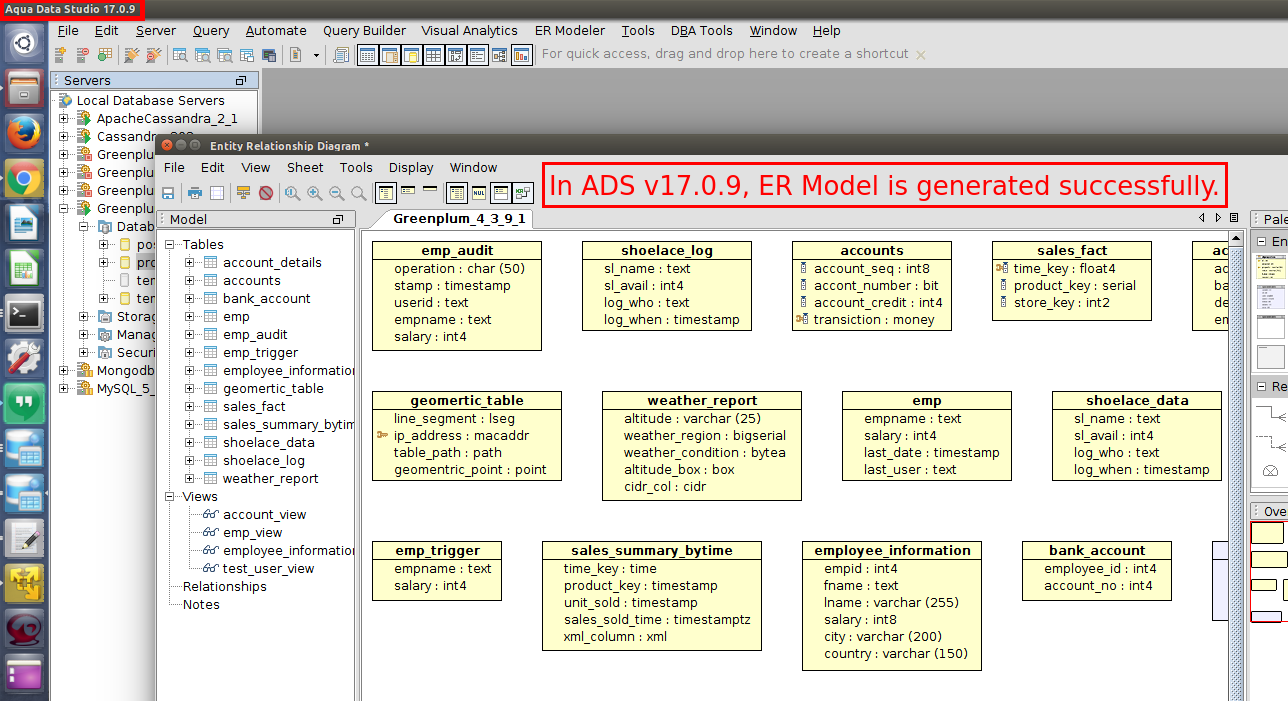Toggle the full entity attributes display
Viewport: 1288px width, 701px height.
tap(385, 193)
